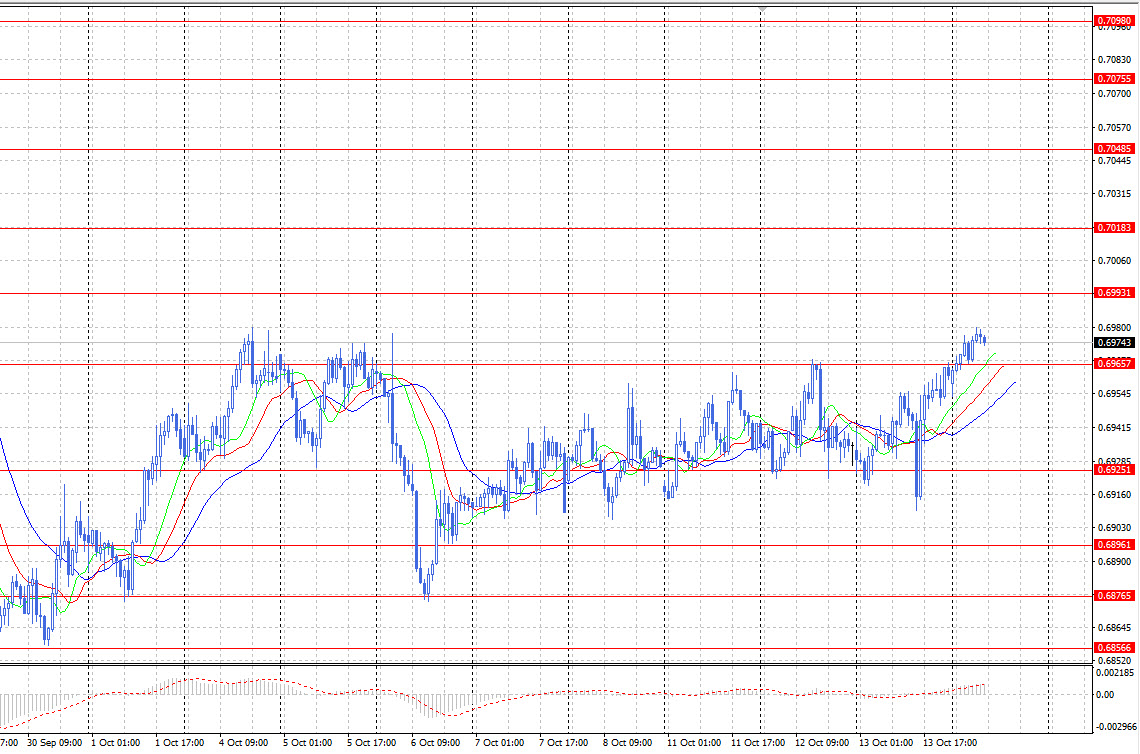Image resolution: width=1140 pixels, height=754 pixels.
Task: Click the 1 Oct 01:00 time label
Action: click(116, 743)
